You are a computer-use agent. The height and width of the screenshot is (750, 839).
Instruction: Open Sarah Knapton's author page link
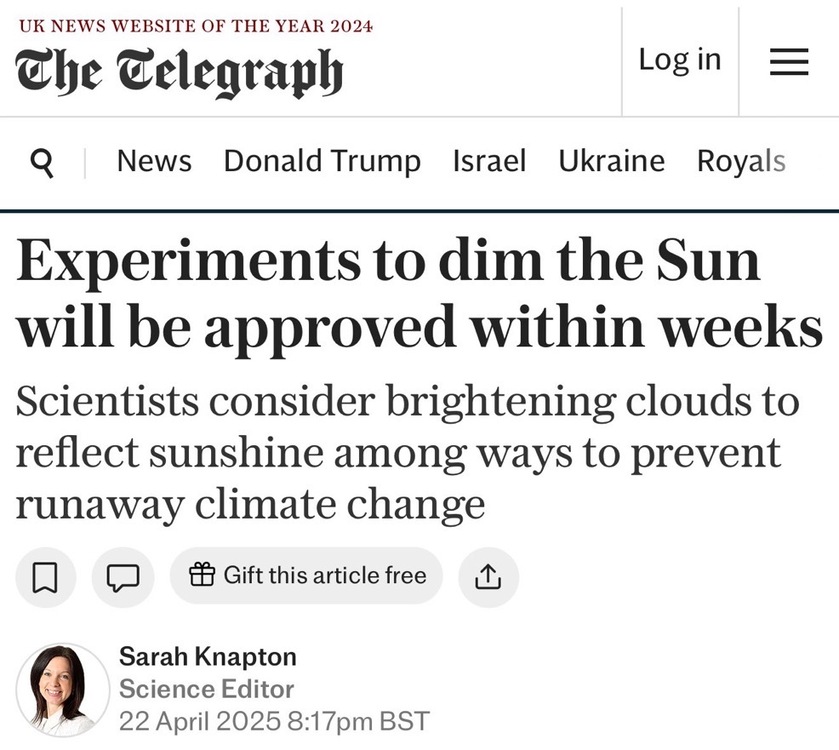[x=208, y=657]
